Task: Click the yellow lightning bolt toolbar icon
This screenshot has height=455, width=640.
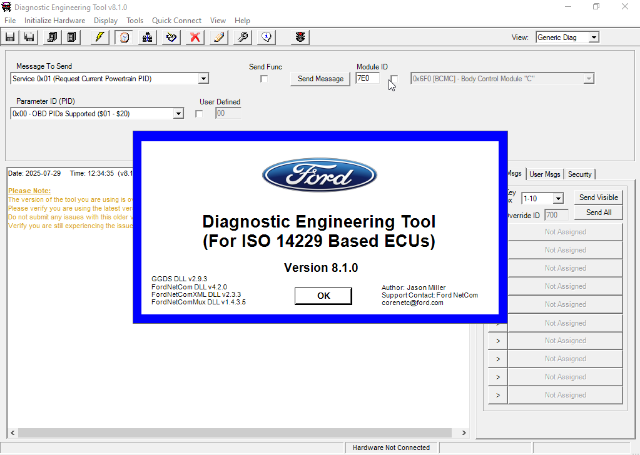Action: tap(100, 37)
